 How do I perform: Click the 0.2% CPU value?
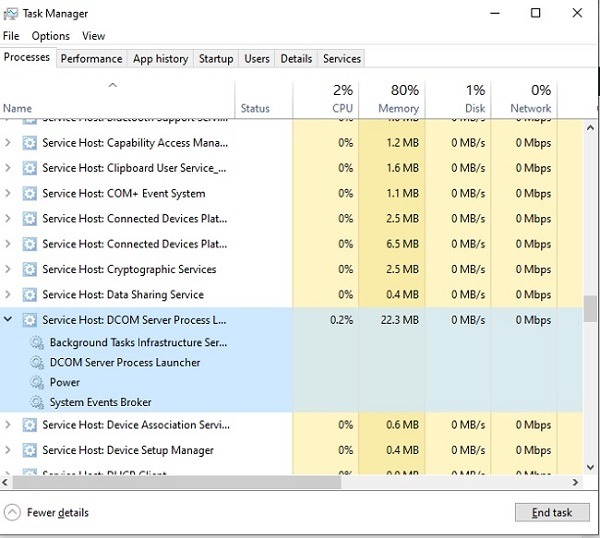tap(341, 320)
